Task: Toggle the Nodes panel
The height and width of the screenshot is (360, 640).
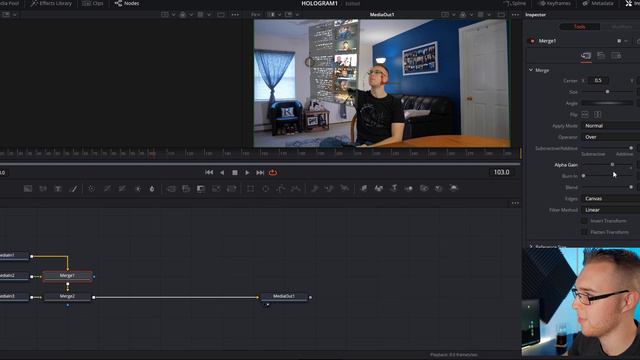Action: tap(127, 3)
